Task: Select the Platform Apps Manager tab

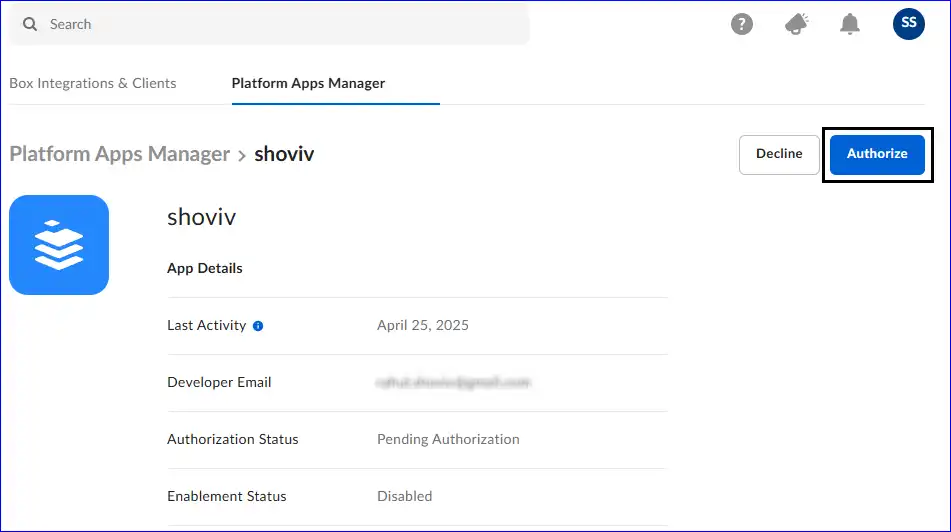Action: 308,83
